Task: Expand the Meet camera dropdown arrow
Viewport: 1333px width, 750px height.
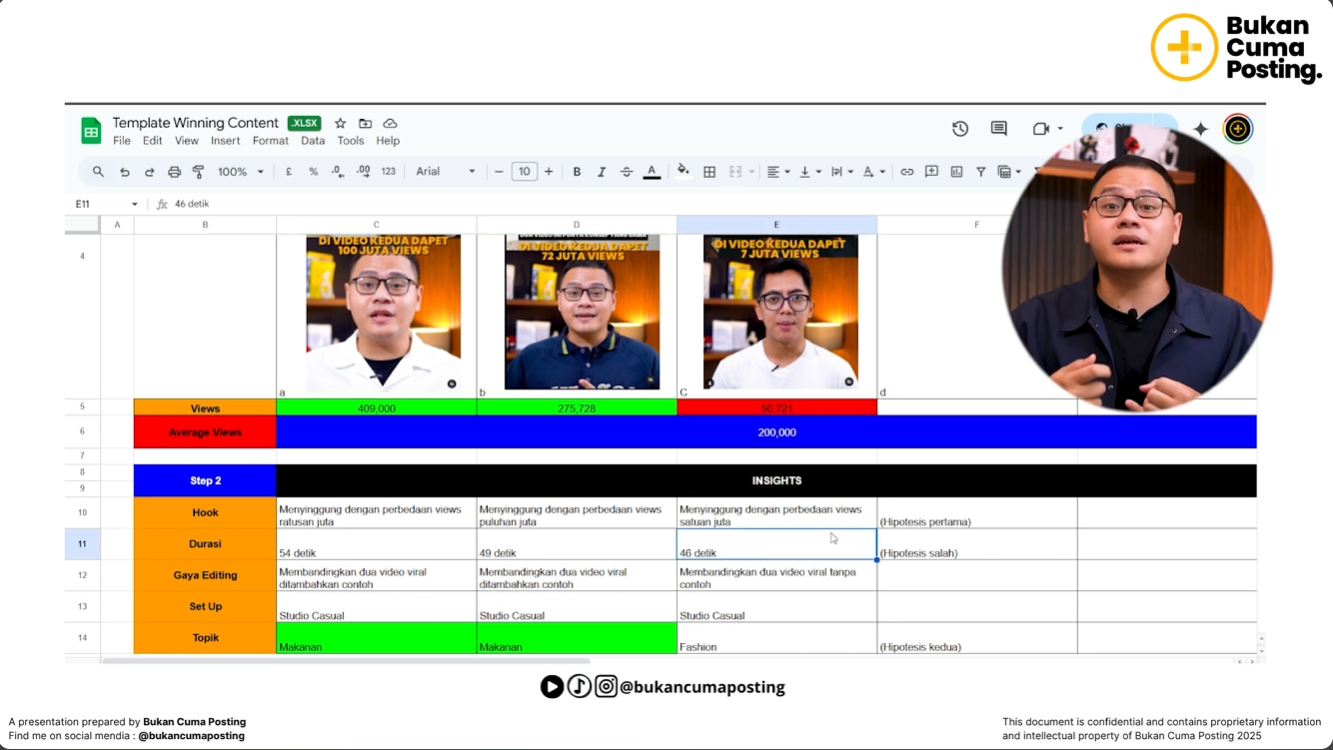Action: pos(1060,129)
